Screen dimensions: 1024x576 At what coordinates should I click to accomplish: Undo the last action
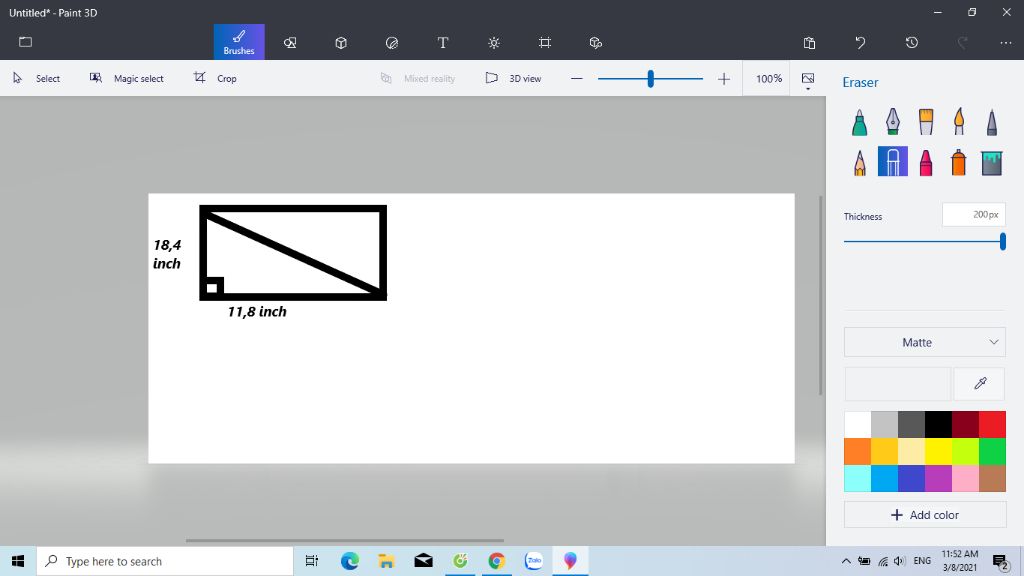tap(860, 43)
